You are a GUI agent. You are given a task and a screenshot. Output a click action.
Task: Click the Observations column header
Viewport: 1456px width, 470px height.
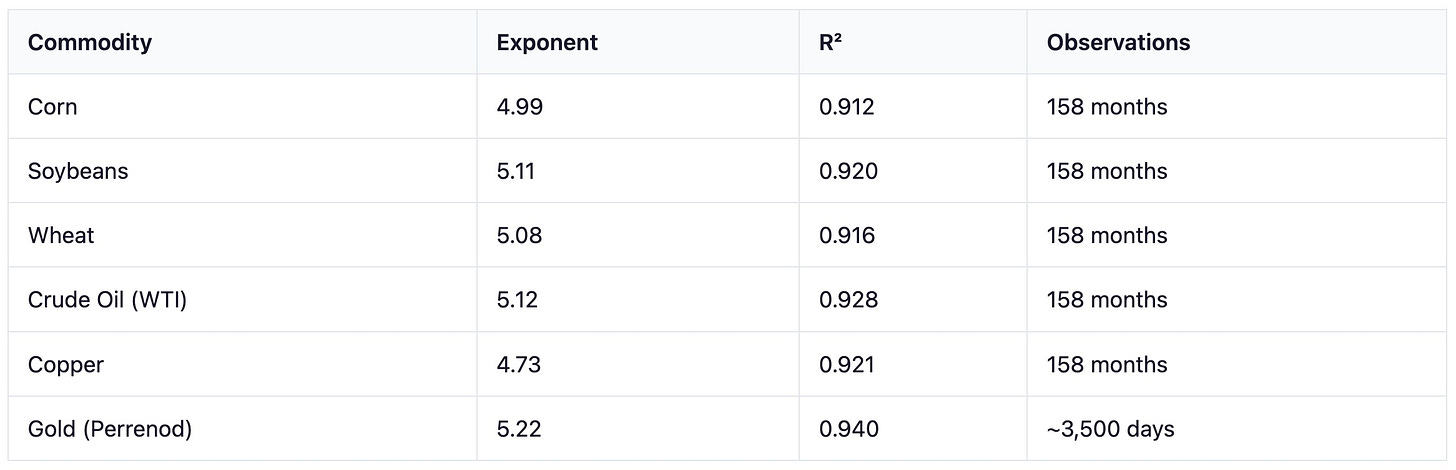point(1119,43)
